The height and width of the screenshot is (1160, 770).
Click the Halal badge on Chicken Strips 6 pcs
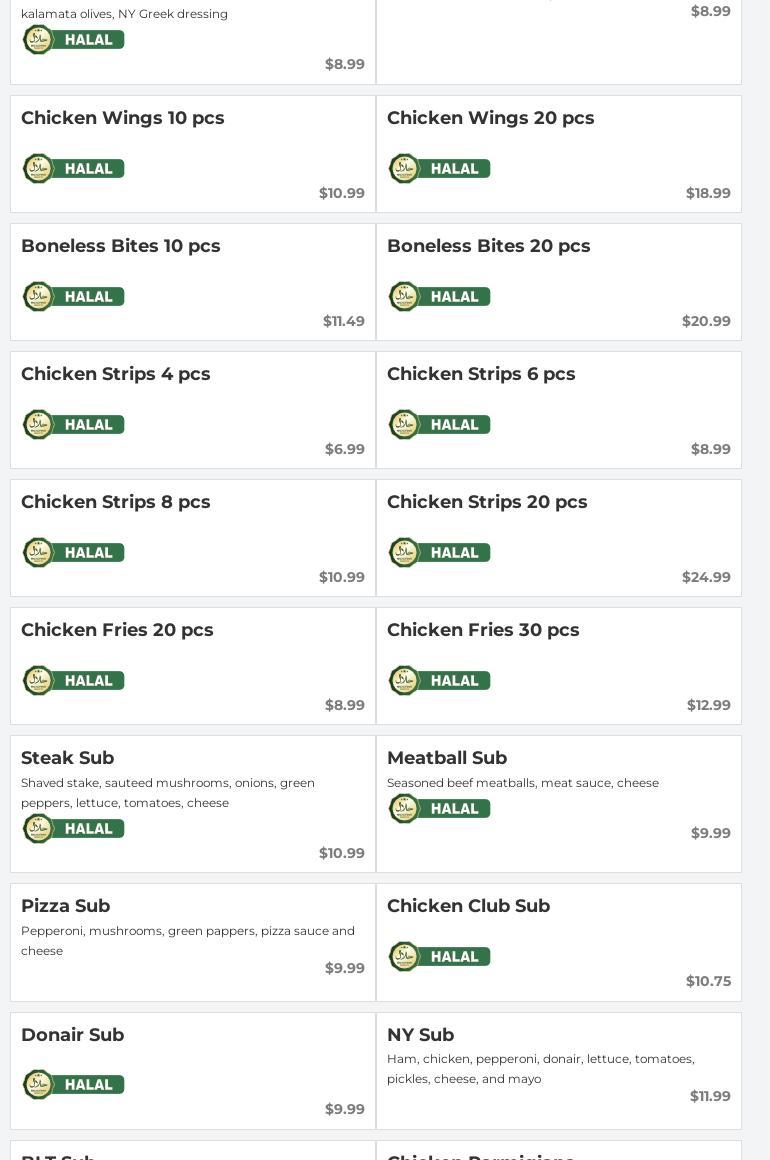440,424
